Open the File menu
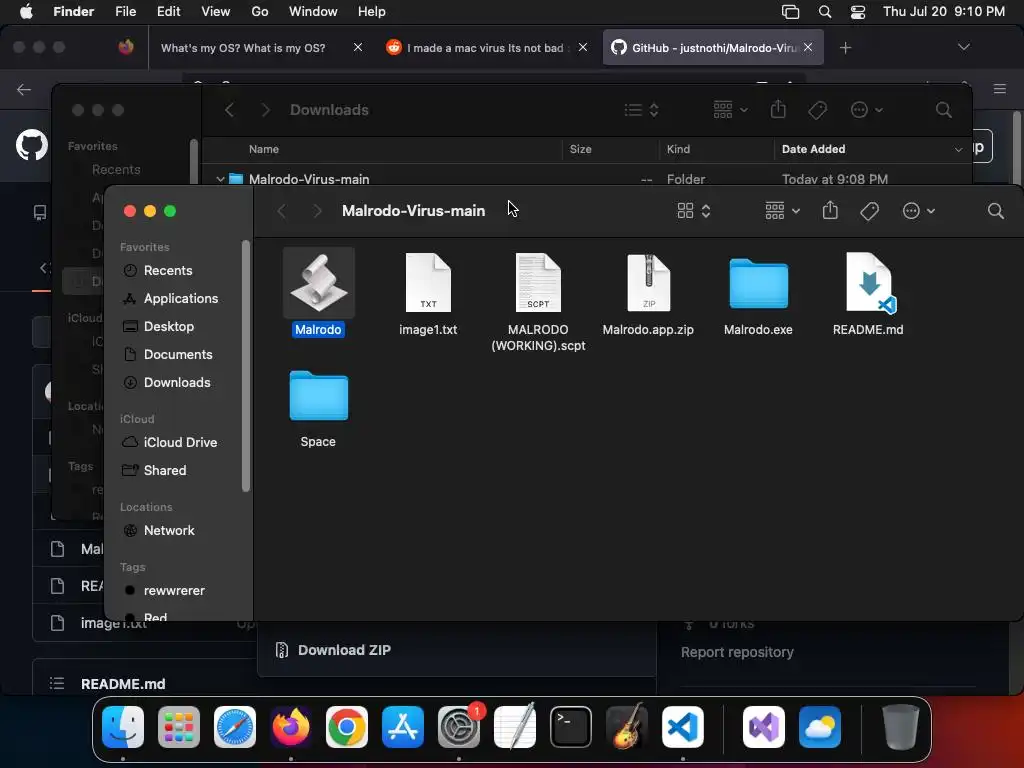This screenshot has width=1024, height=768. point(125,12)
